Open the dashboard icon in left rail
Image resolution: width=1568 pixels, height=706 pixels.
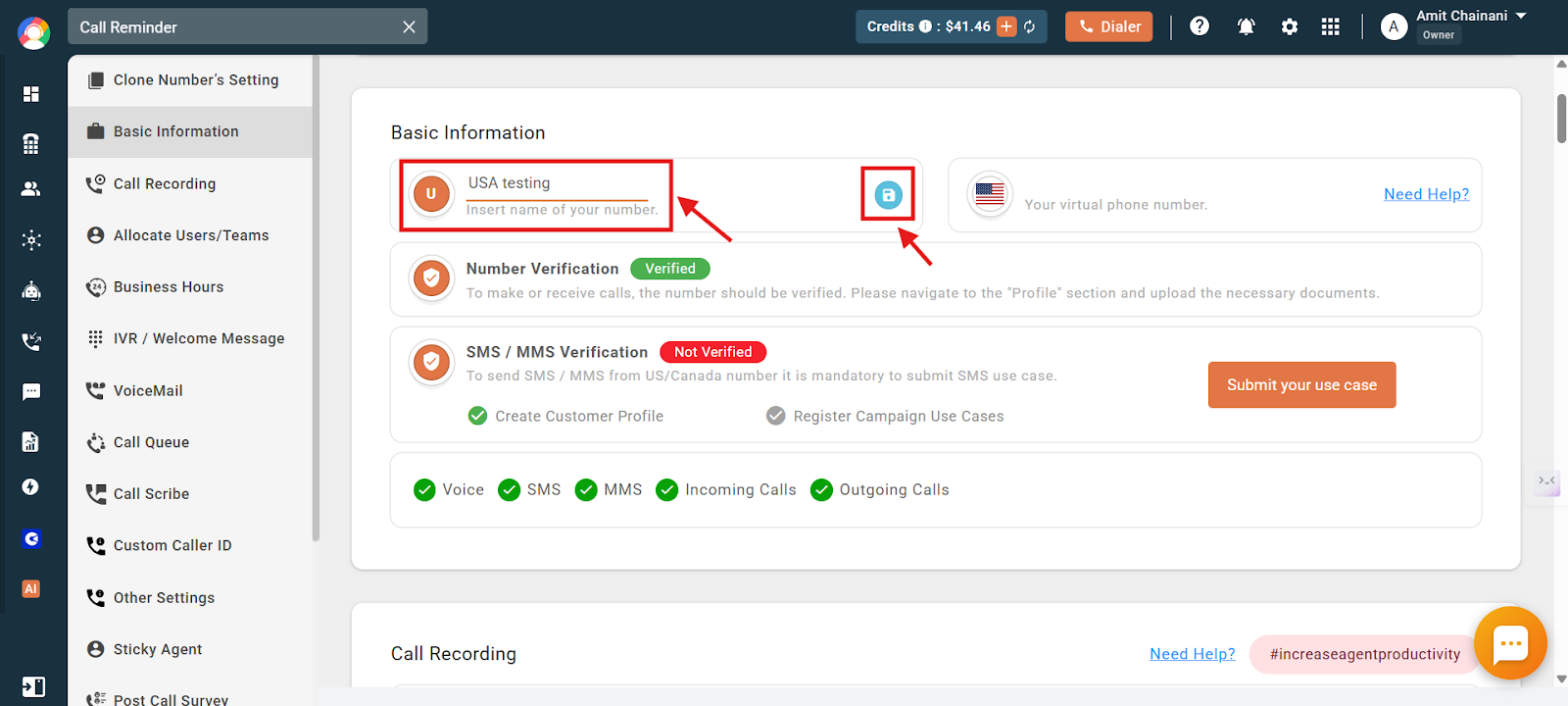click(31, 93)
